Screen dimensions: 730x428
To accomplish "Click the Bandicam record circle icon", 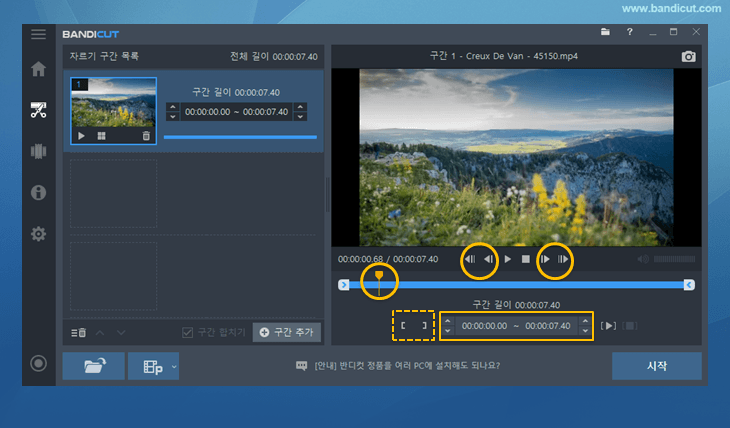I will pyautogui.click(x=38, y=363).
